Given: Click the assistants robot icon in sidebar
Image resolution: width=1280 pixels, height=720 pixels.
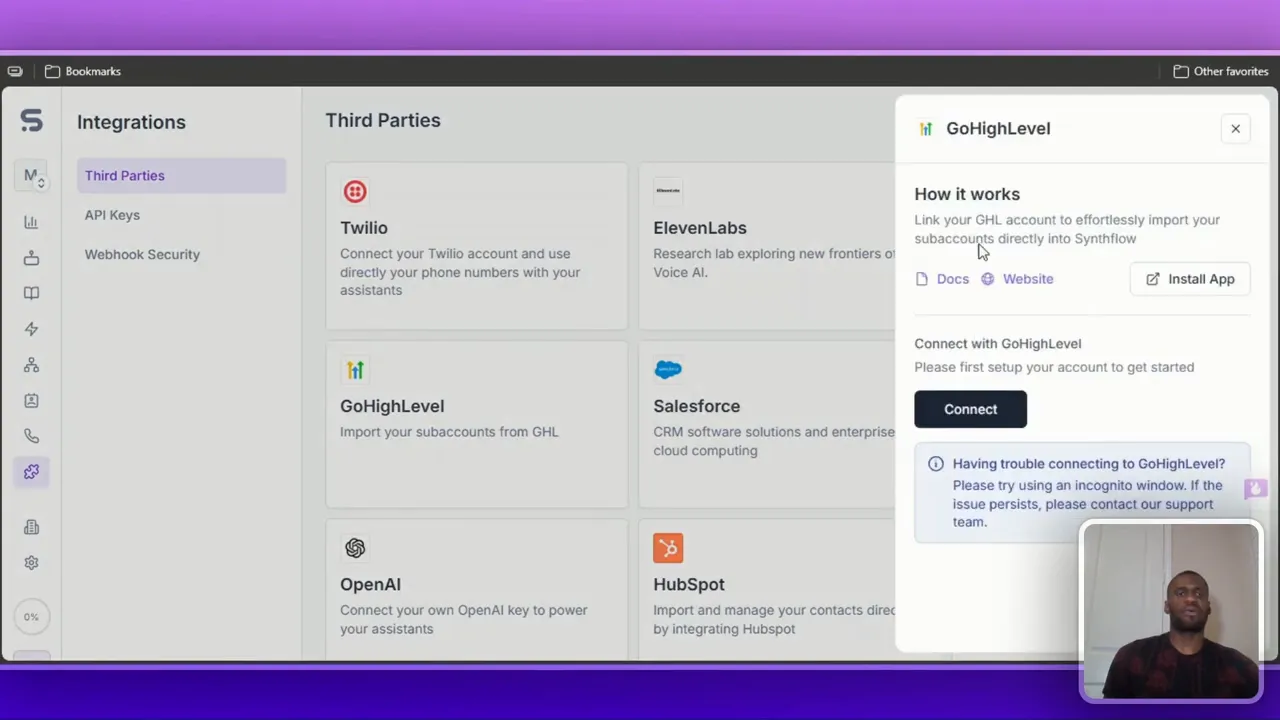Looking at the screenshot, I should (31, 258).
